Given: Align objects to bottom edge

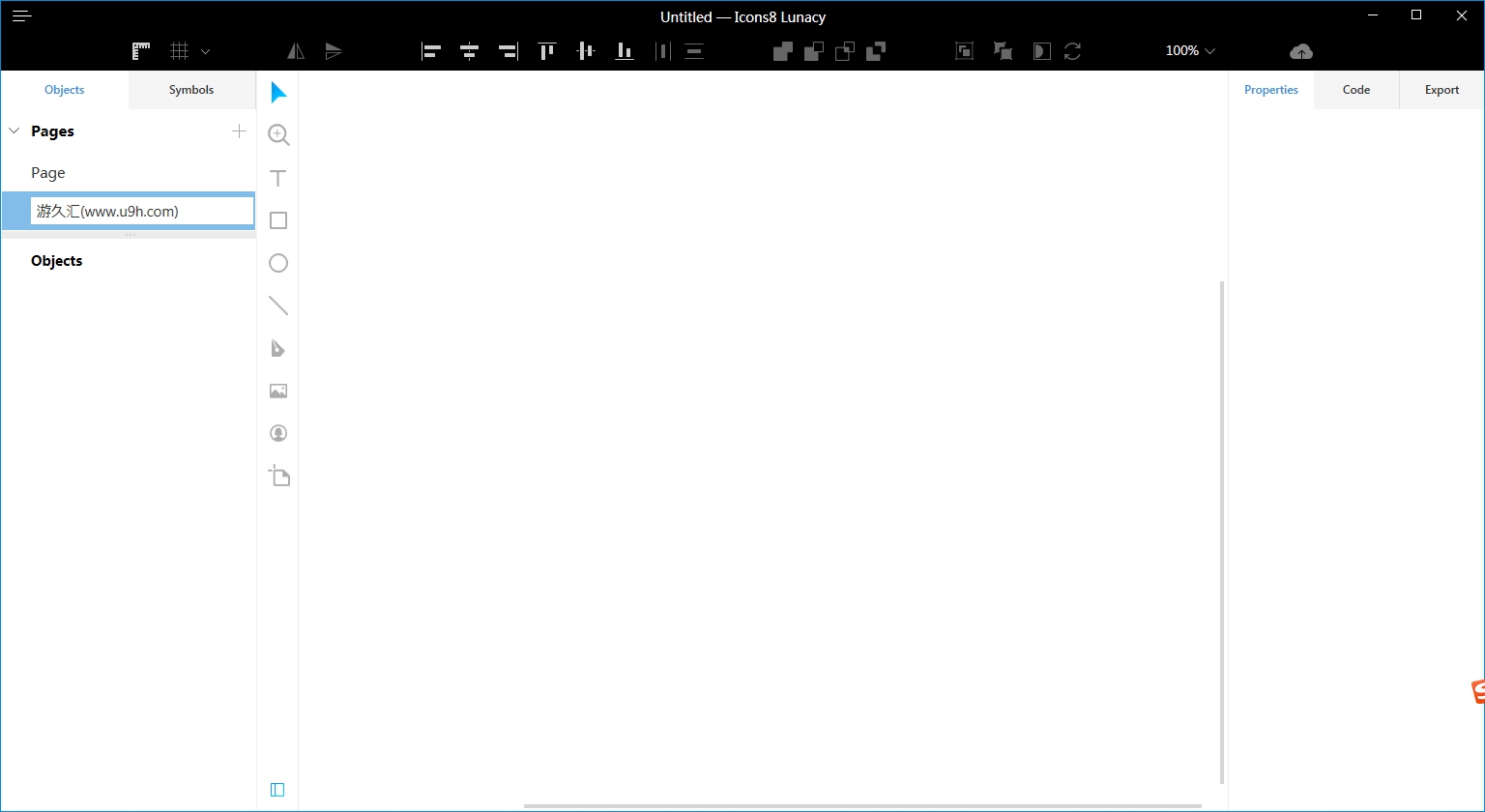Looking at the screenshot, I should (x=625, y=51).
